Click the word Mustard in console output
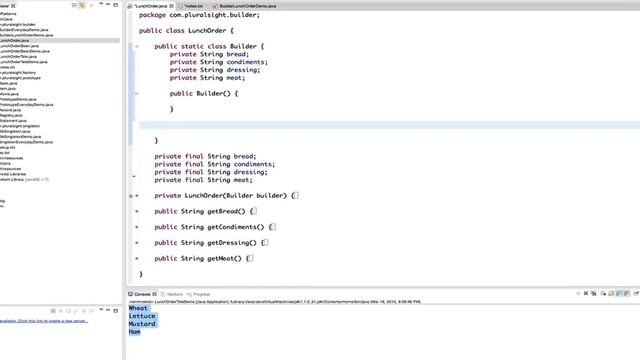Viewport: 640px width, 360px height. tap(142, 324)
